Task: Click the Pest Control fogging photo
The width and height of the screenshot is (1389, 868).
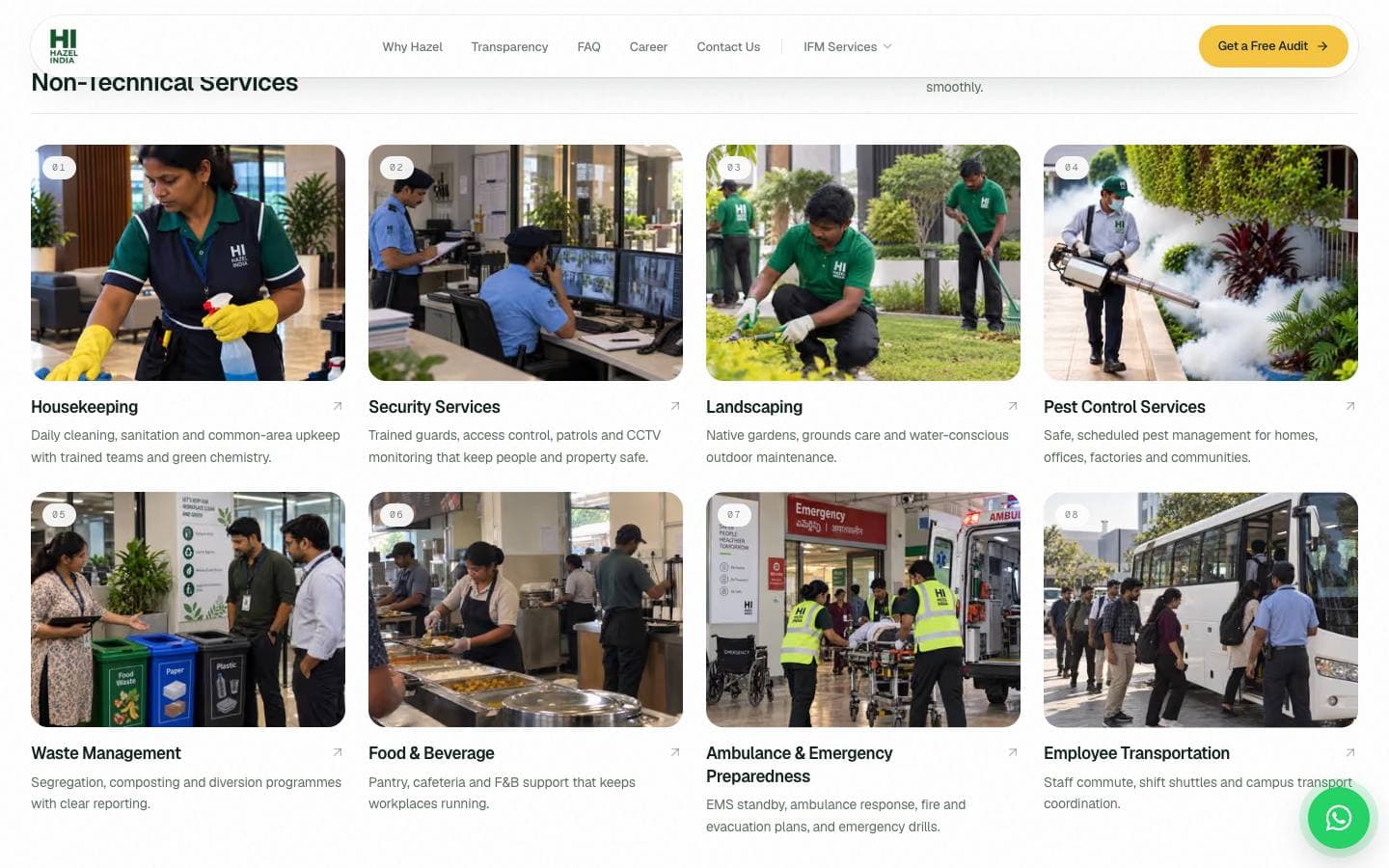Action: [1201, 262]
